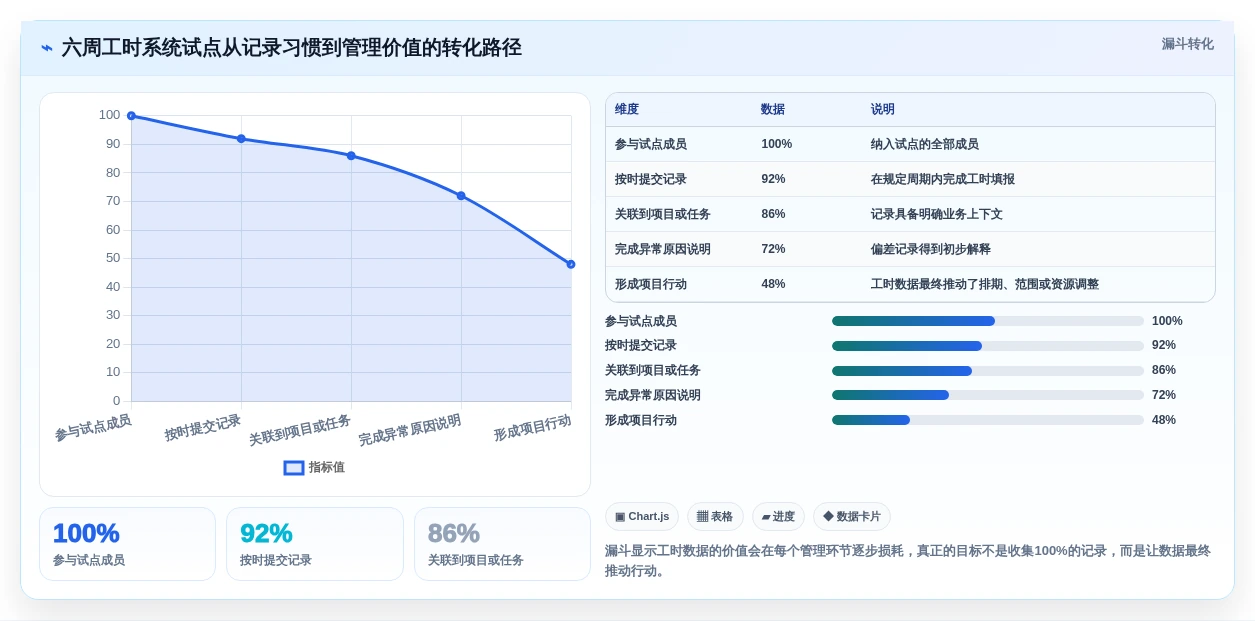Click the 维度 column header
Screen dimensions: 1255x621
[627, 109]
